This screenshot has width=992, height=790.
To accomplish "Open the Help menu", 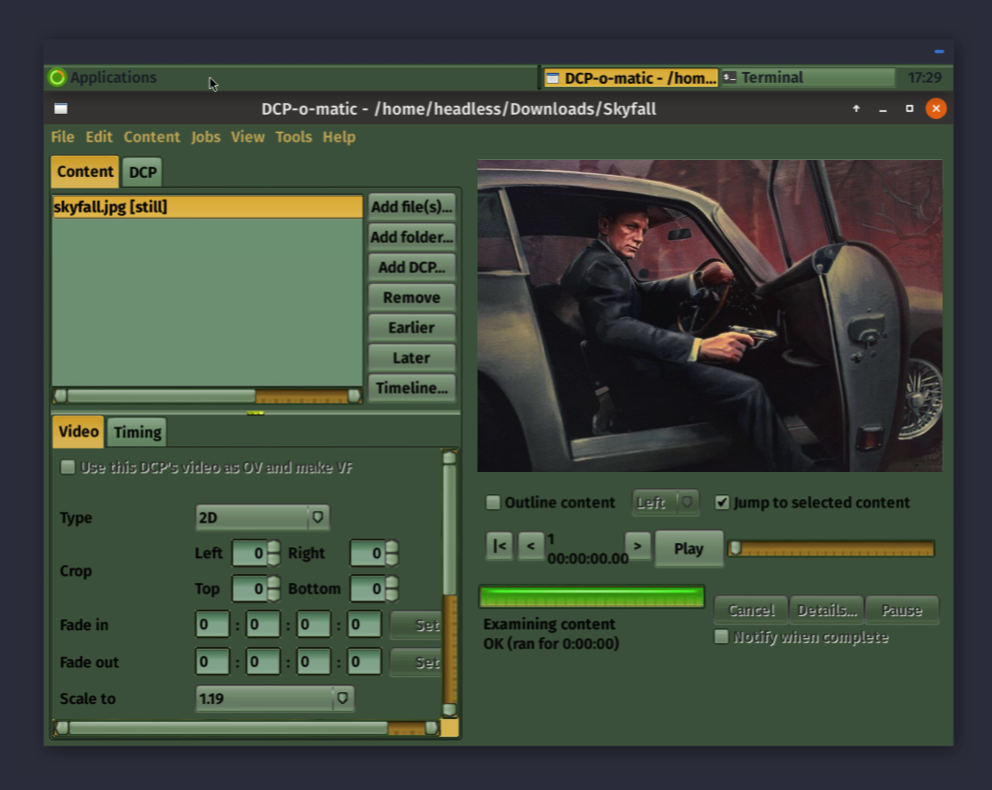I will [339, 137].
